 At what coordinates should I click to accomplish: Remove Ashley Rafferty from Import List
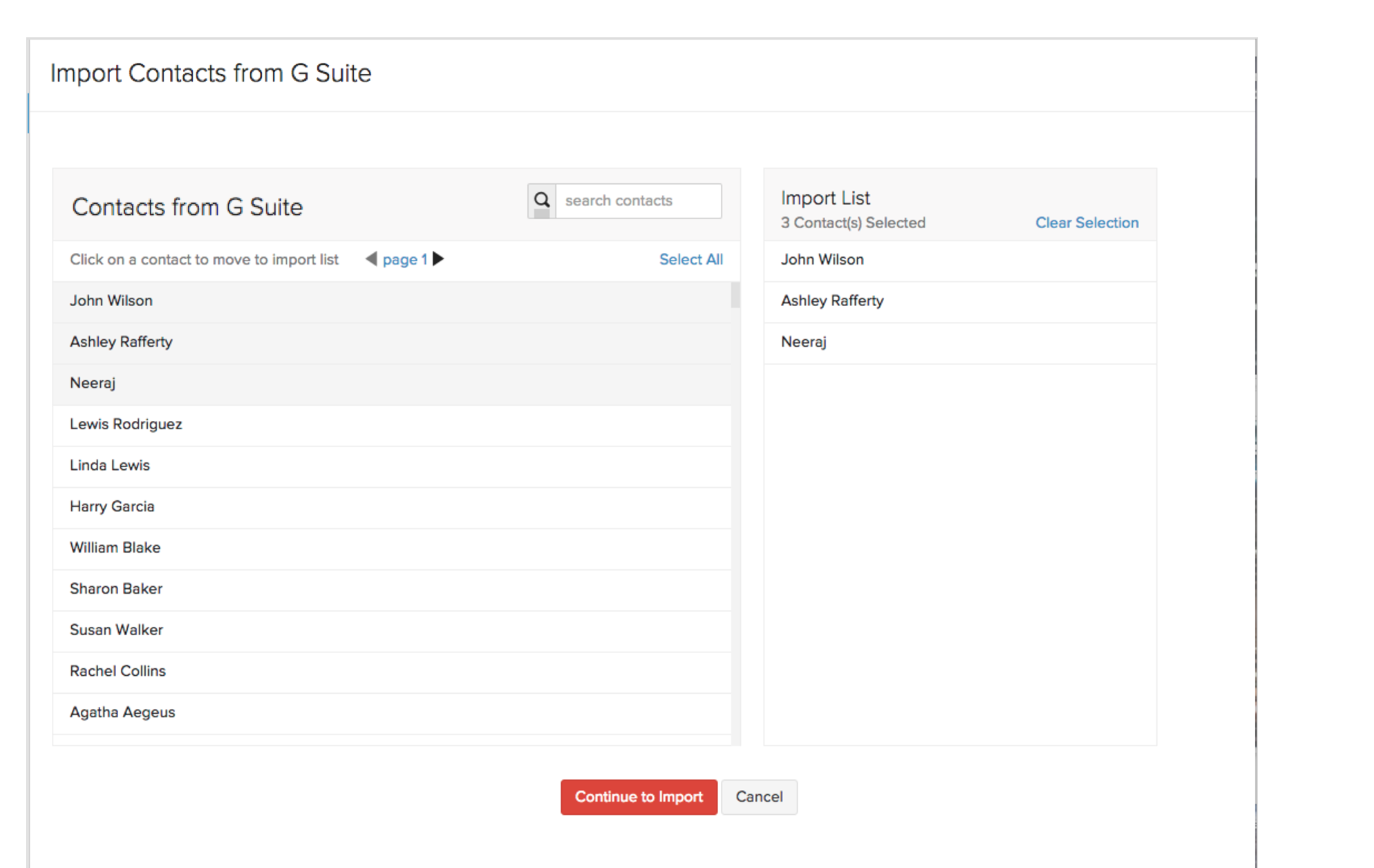click(832, 301)
